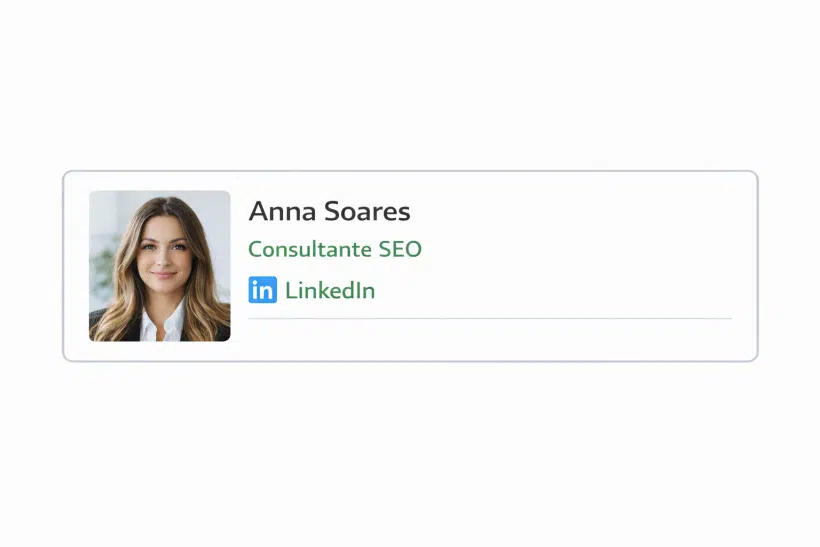Click blank card area right of Consultante SEO
820x547 pixels.
(x=575, y=249)
